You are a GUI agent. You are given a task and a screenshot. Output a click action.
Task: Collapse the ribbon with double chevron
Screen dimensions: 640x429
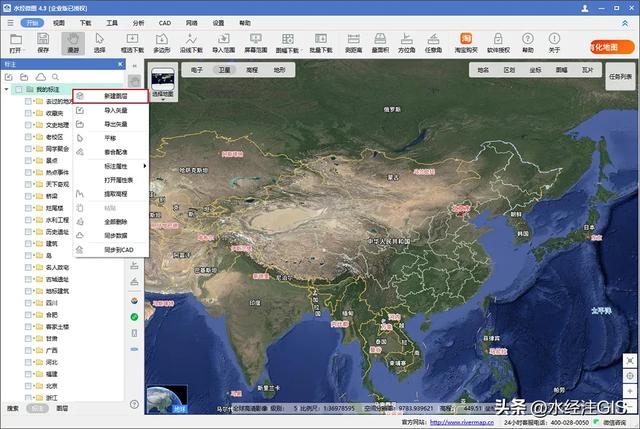tap(625, 24)
